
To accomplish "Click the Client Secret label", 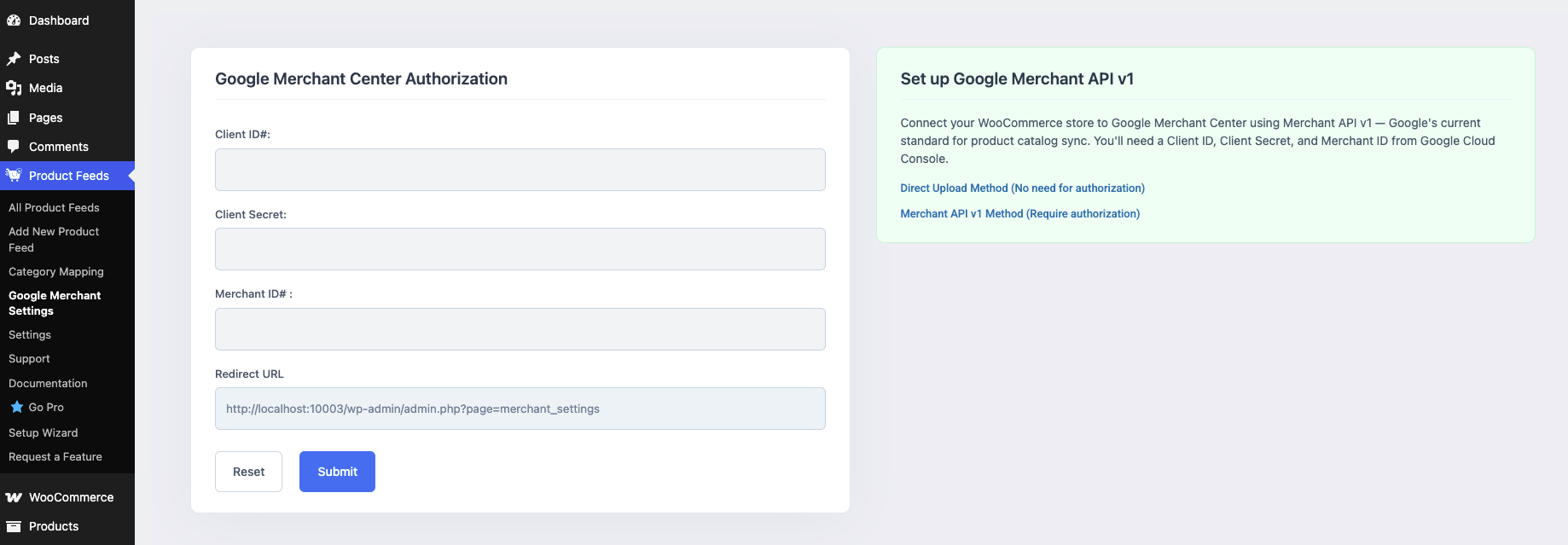I will [251, 214].
